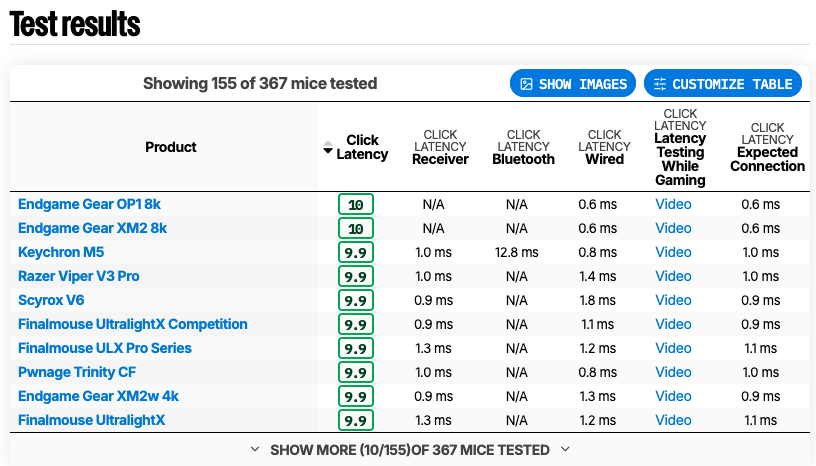Image resolution: width=816 pixels, height=466 pixels.
Task: Play Video for Finalmouse ULX Pro Series
Action: (x=673, y=348)
